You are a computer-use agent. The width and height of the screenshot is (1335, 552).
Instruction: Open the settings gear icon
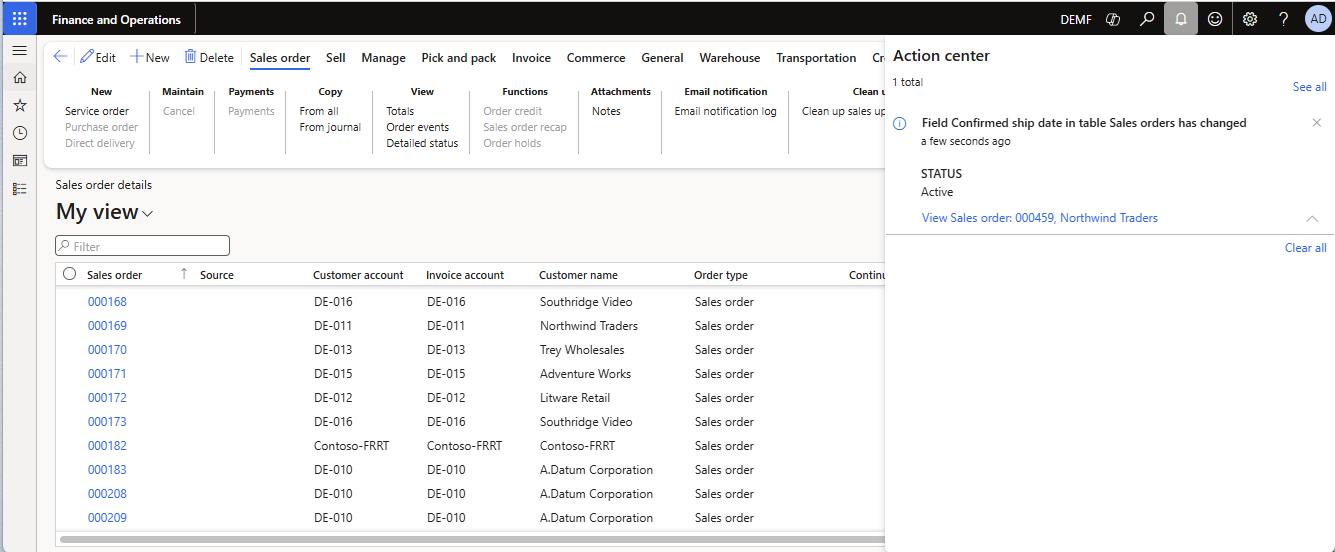pyautogui.click(x=1249, y=19)
